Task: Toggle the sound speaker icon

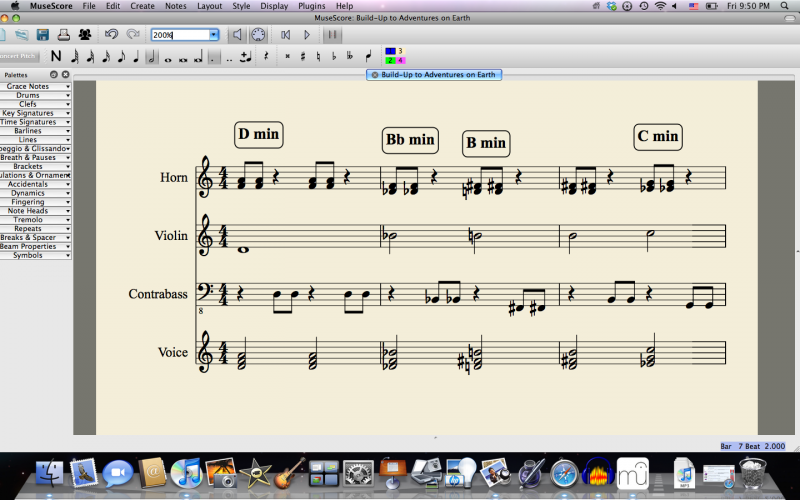Action: [x=238, y=35]
